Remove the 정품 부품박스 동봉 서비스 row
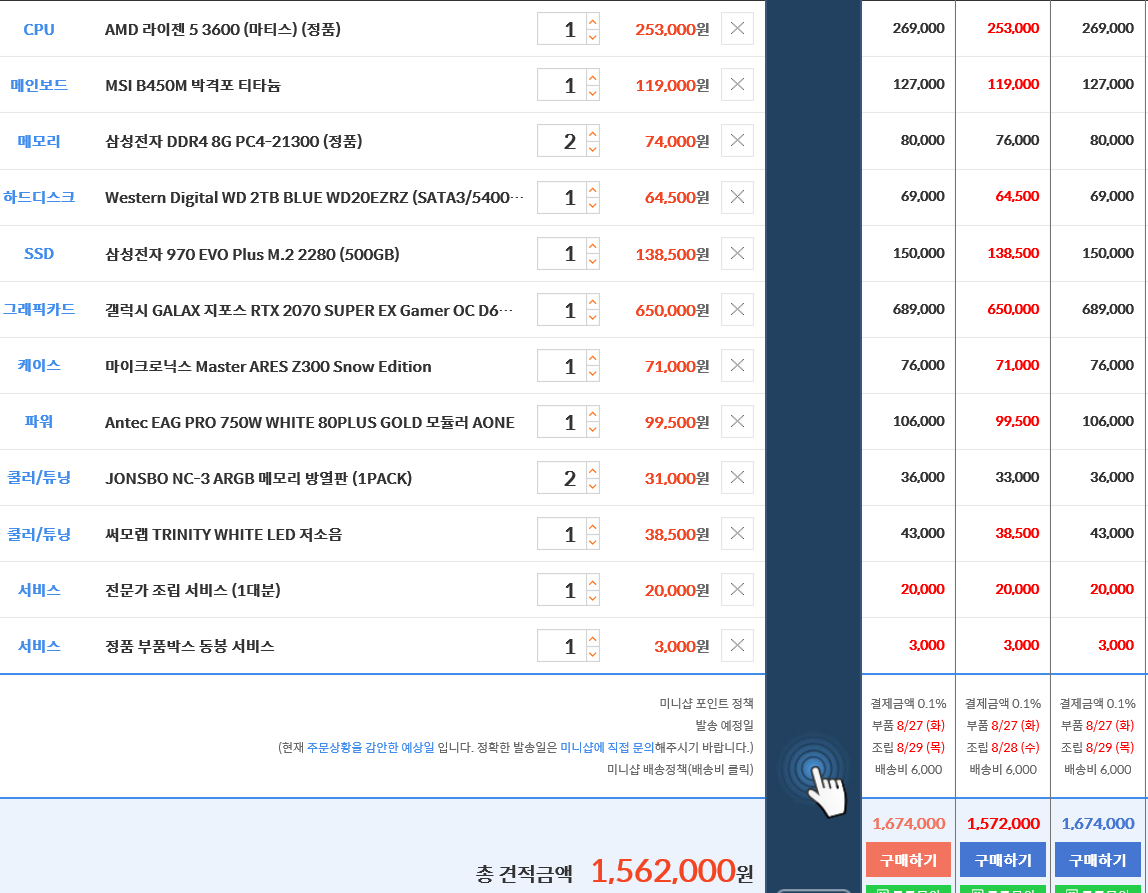This screenshot has width=1148, height=893. [x=737, y=646]
